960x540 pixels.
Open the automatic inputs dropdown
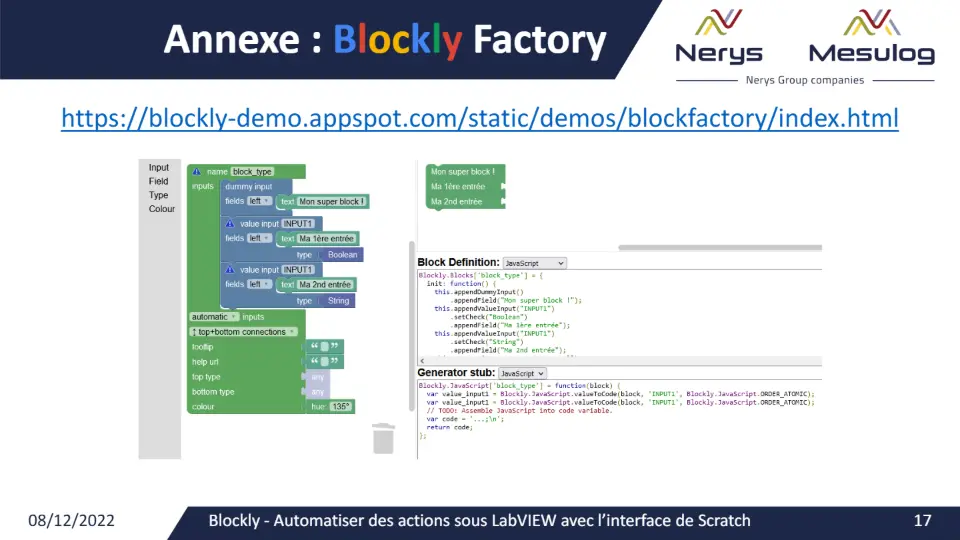tap(214, 317)
